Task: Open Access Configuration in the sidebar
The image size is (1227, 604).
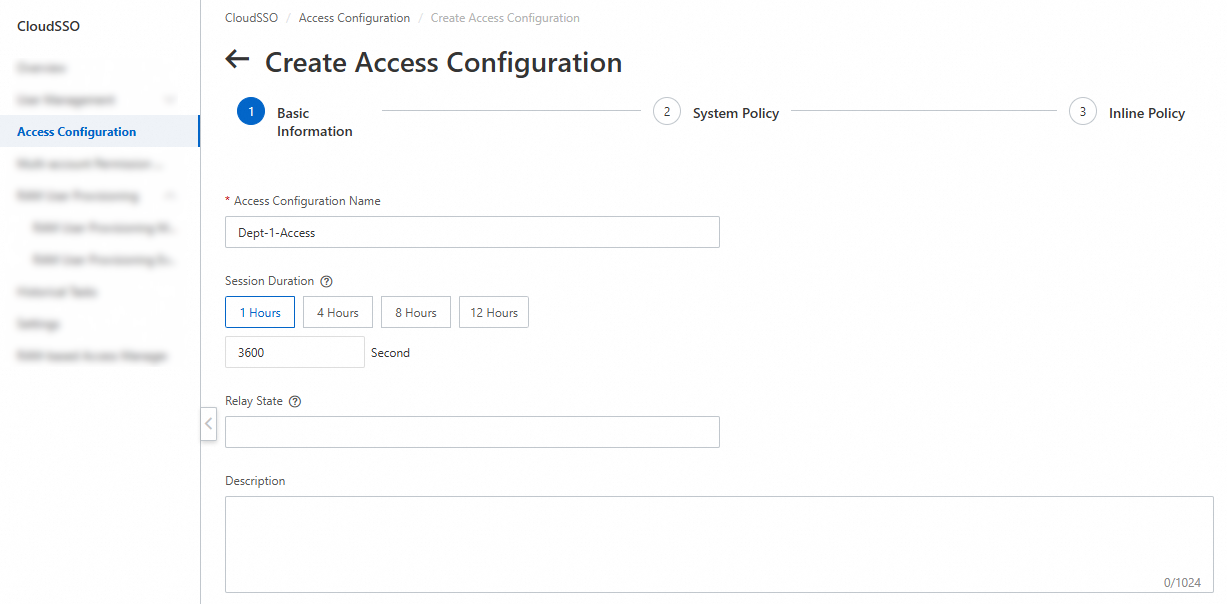Action: coord(77,132)
